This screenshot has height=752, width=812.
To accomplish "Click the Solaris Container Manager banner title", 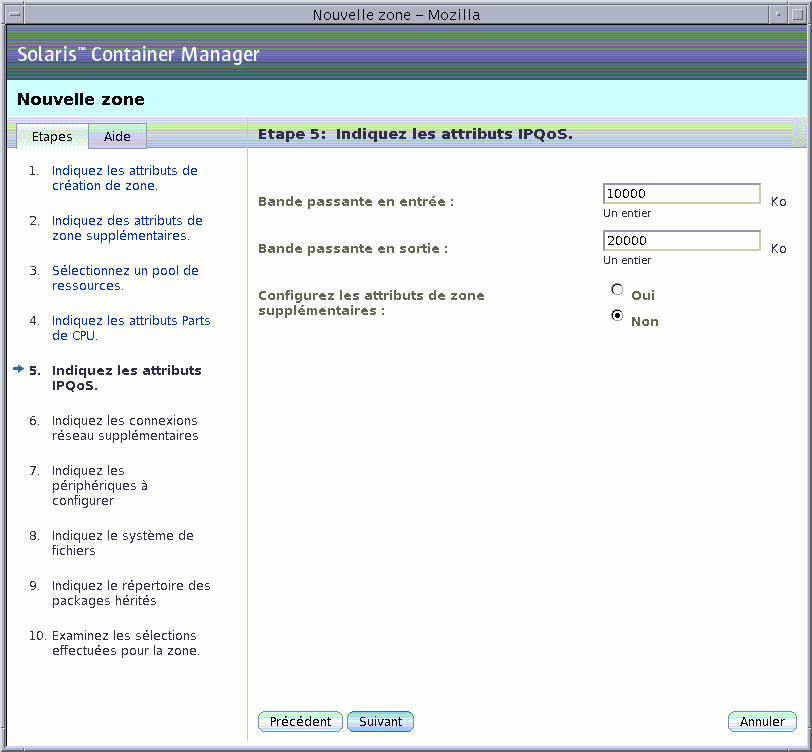I will point(138,54).
